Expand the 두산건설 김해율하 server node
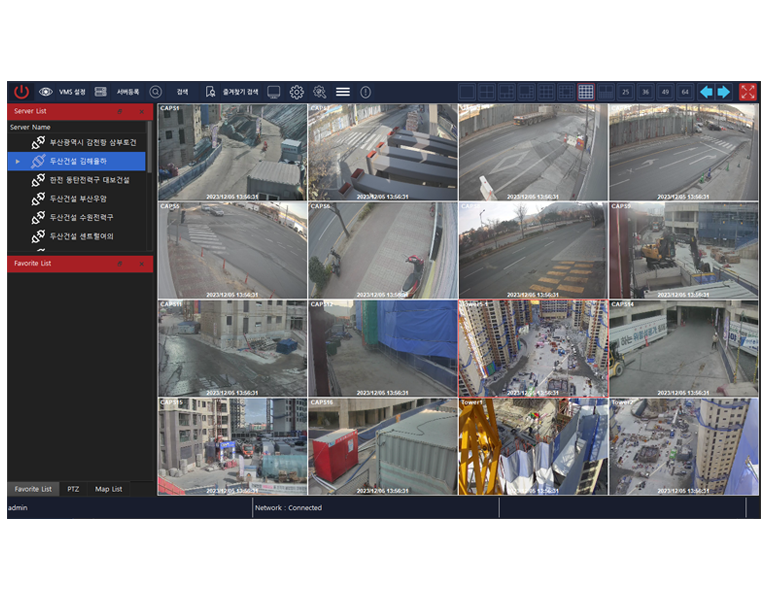Viewport: 767px width, 600px height. (x=18, y=161)
